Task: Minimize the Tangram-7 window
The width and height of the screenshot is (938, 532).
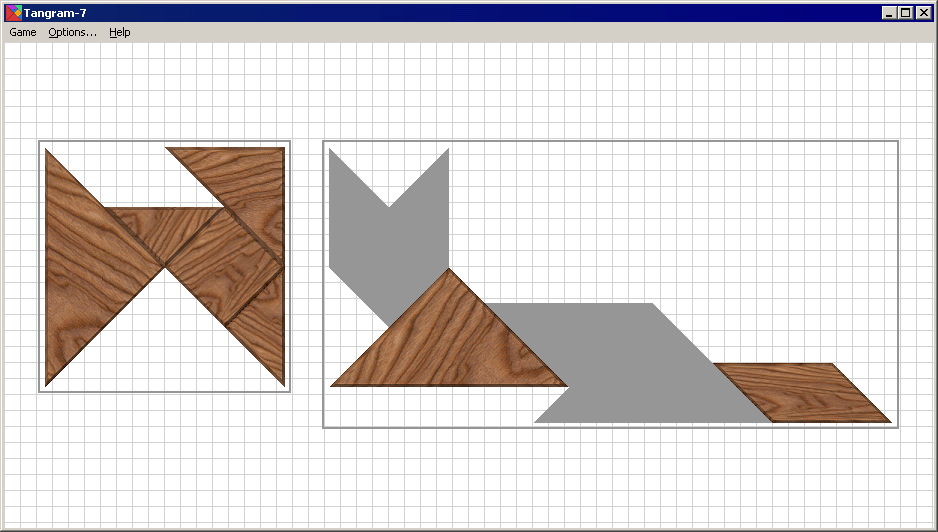Action: 889,13
